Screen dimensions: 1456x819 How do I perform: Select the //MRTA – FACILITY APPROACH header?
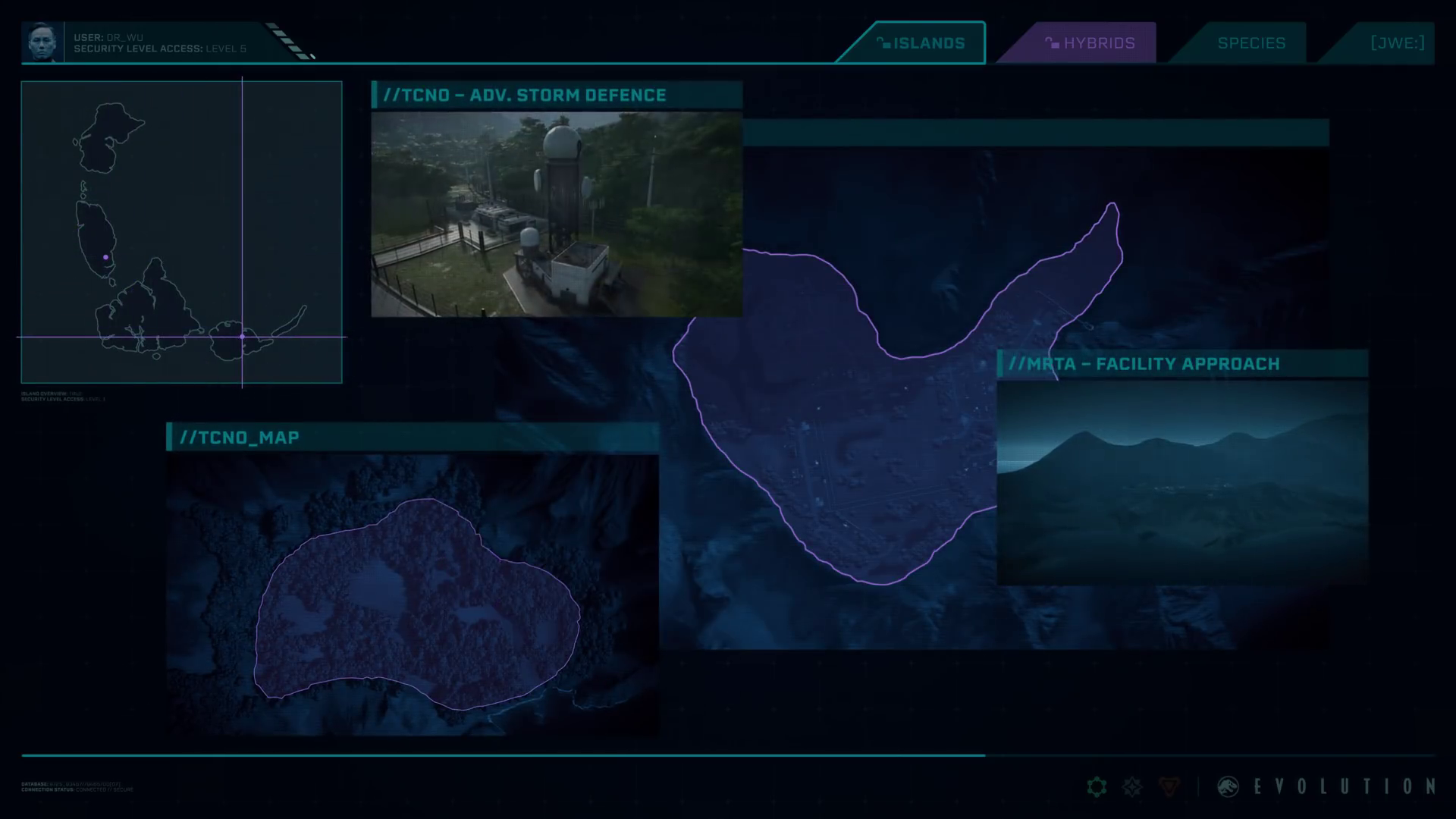1182,363
